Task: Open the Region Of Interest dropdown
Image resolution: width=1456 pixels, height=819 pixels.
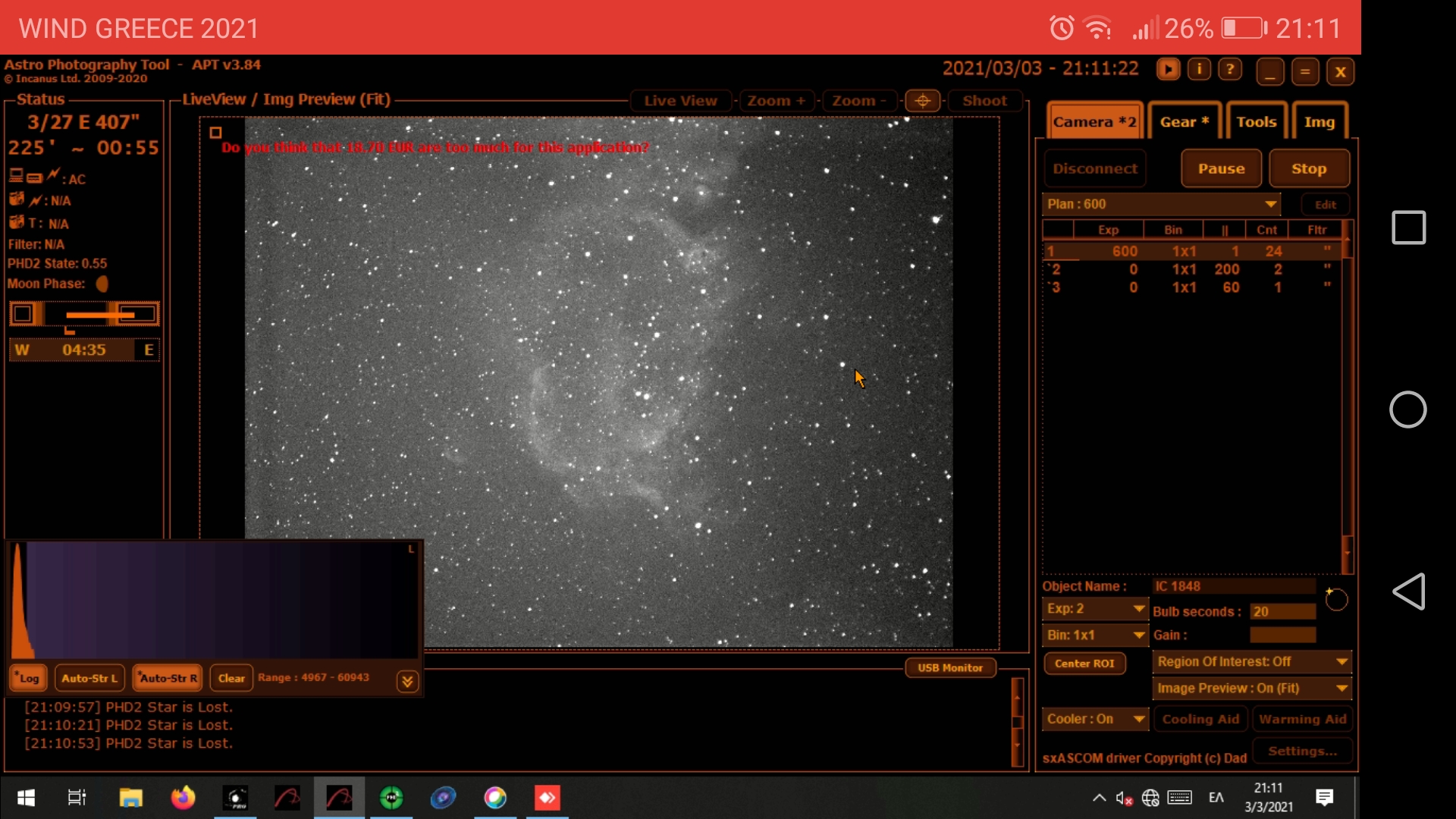Action: (x=1252, y=662)
